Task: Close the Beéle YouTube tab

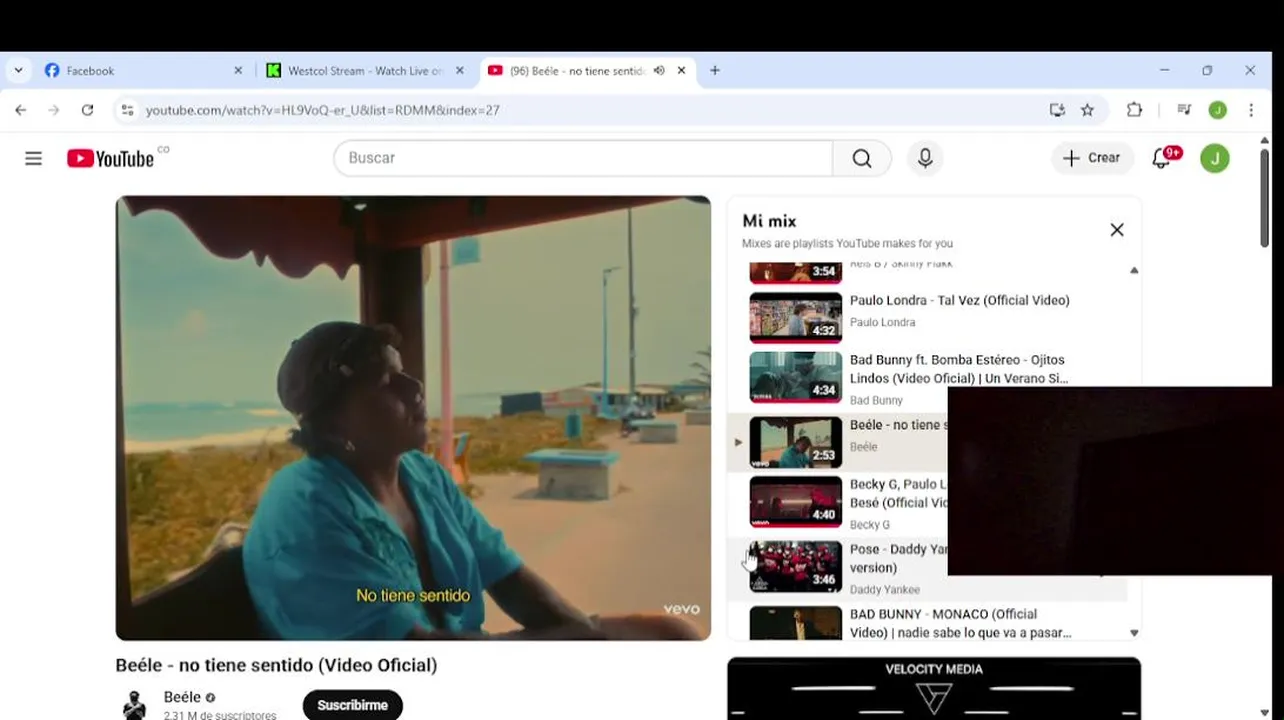Action: [682, 71]
